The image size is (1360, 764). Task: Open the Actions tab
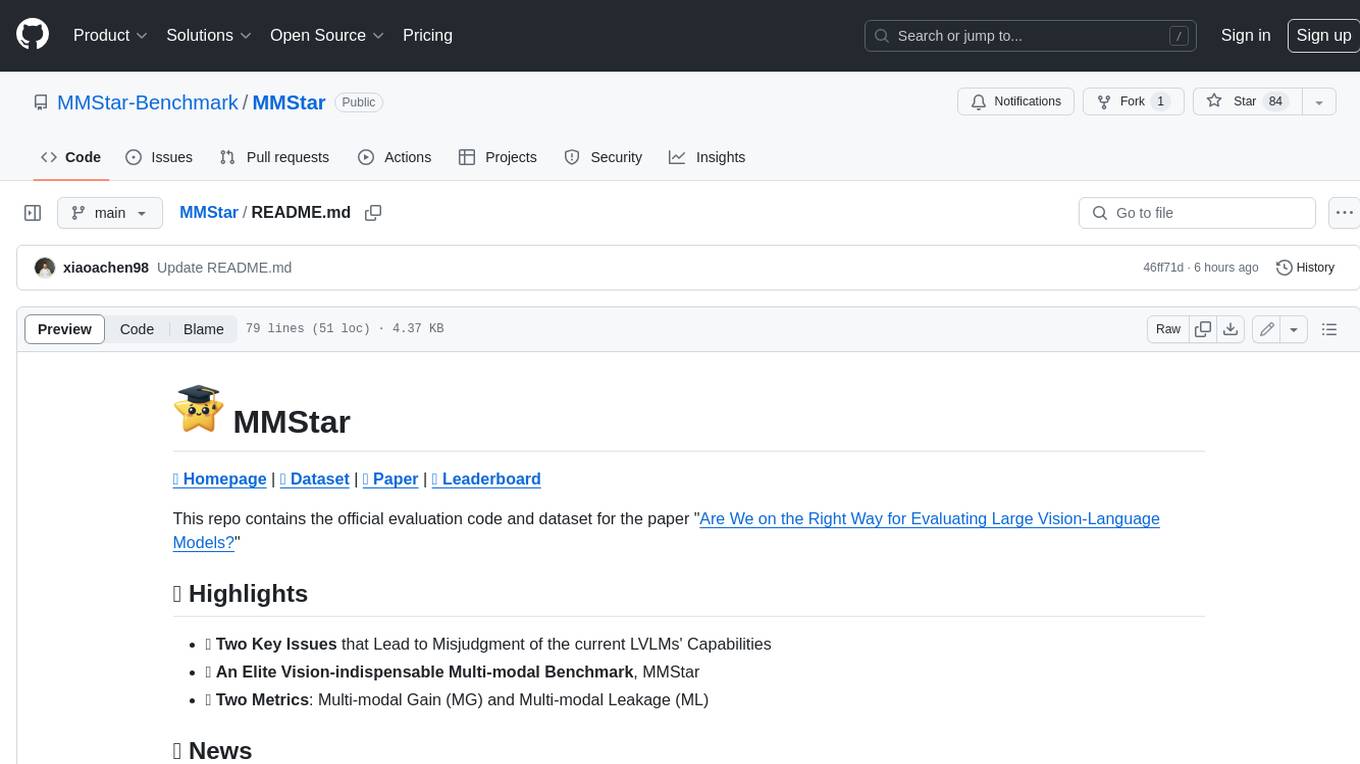(x=395, y=157)
